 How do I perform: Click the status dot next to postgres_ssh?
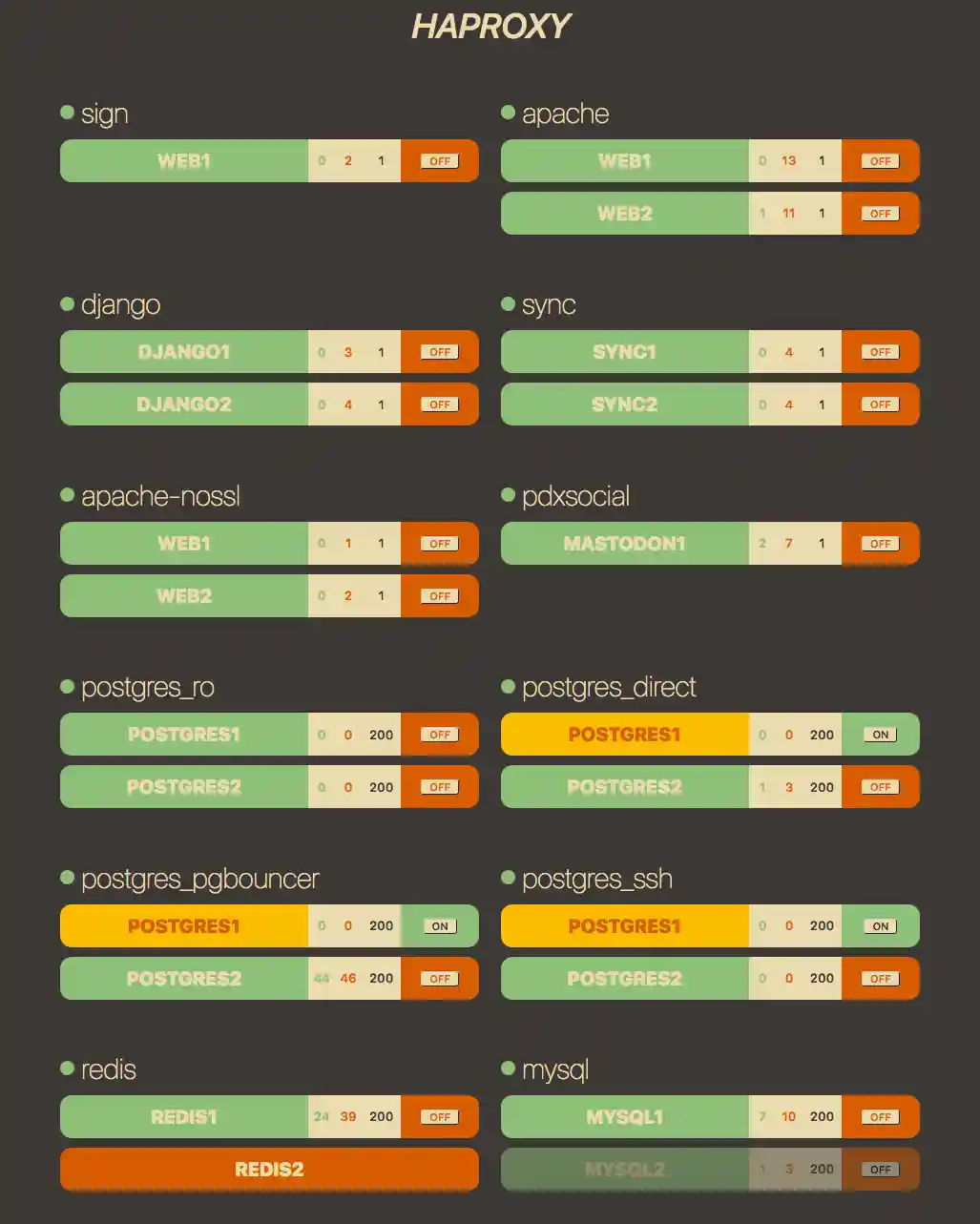pyautogui.click(x=508, y=878)
